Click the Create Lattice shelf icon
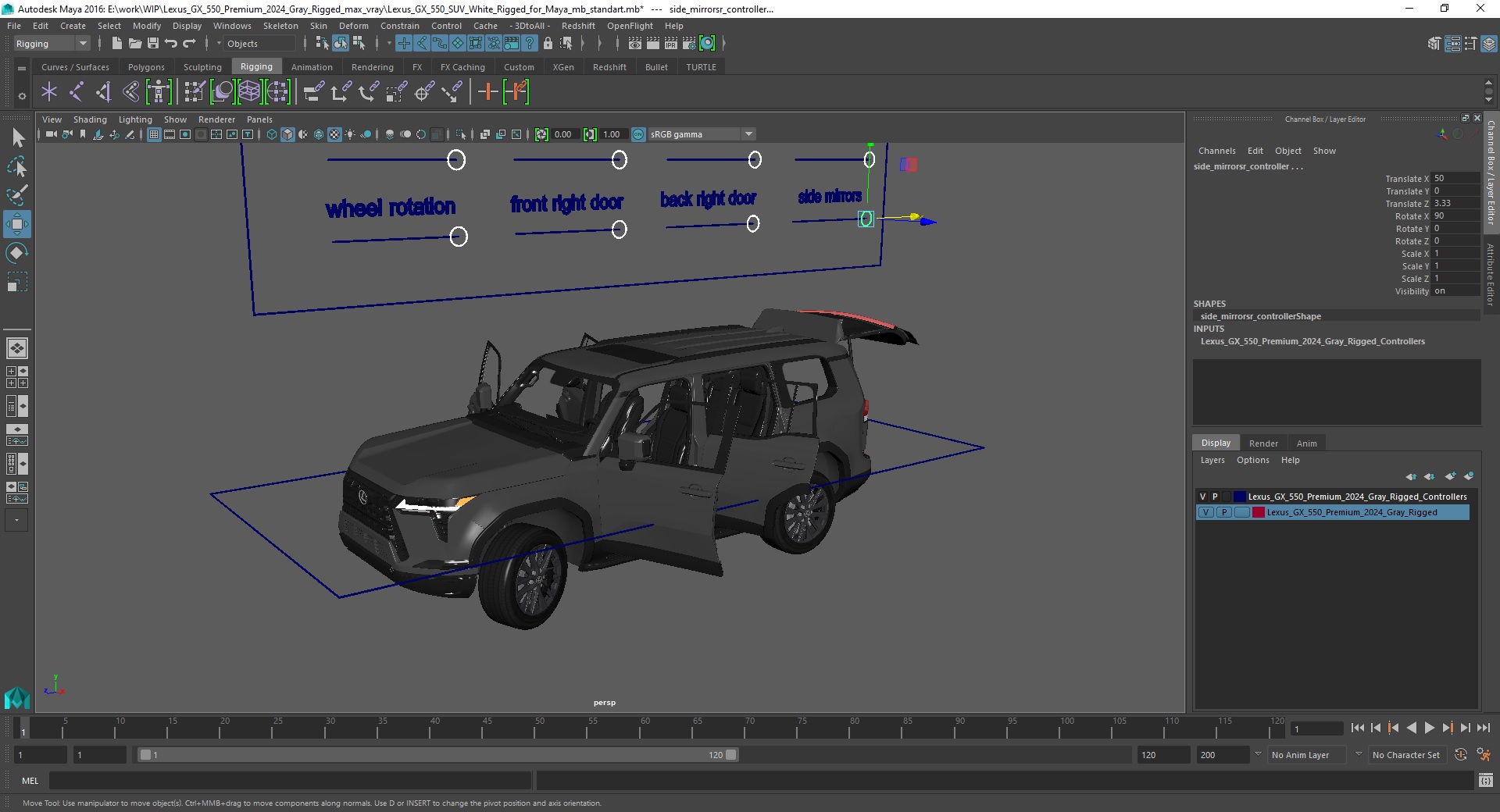1500x812 pixels. coord(250,92)
